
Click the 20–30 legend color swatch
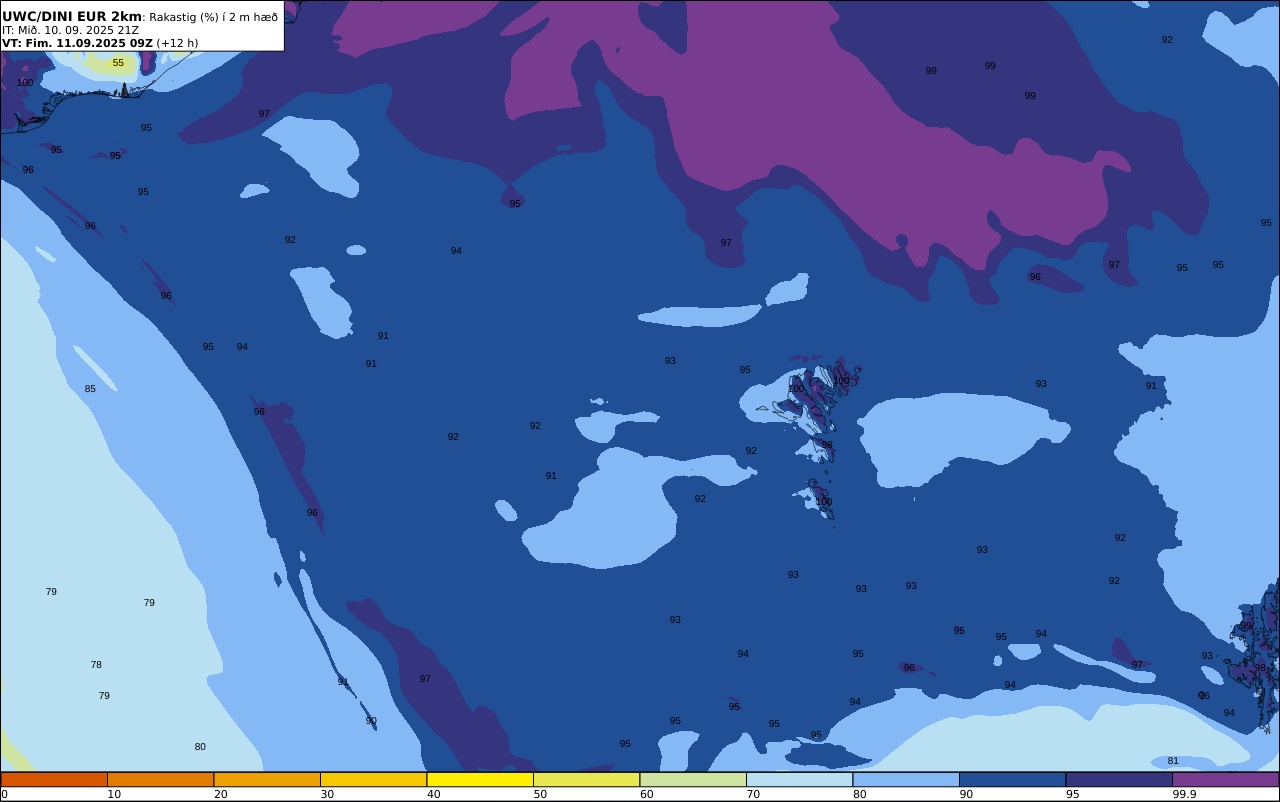pyautogui.click(x=267, y=779)
